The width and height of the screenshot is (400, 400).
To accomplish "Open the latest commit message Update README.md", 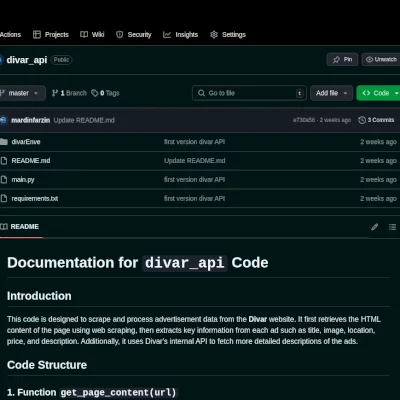I will pos(84,120).
